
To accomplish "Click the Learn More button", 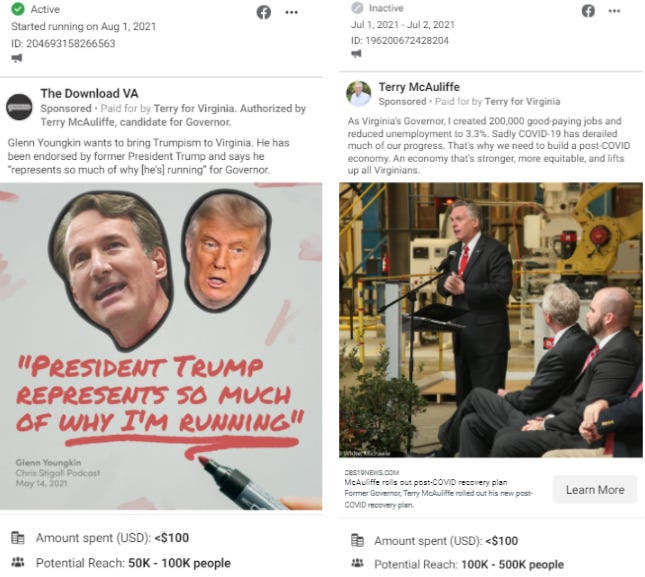I will click(x=595, y=490).
